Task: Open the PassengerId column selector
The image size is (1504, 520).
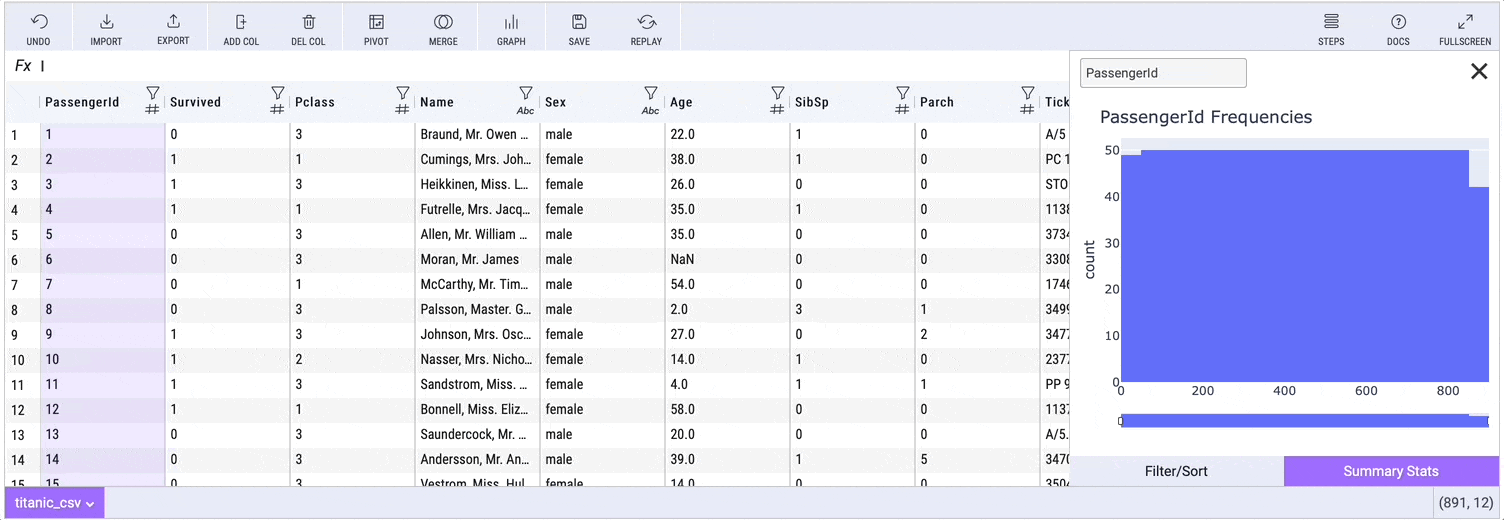Action: [x=1163, y=73]
